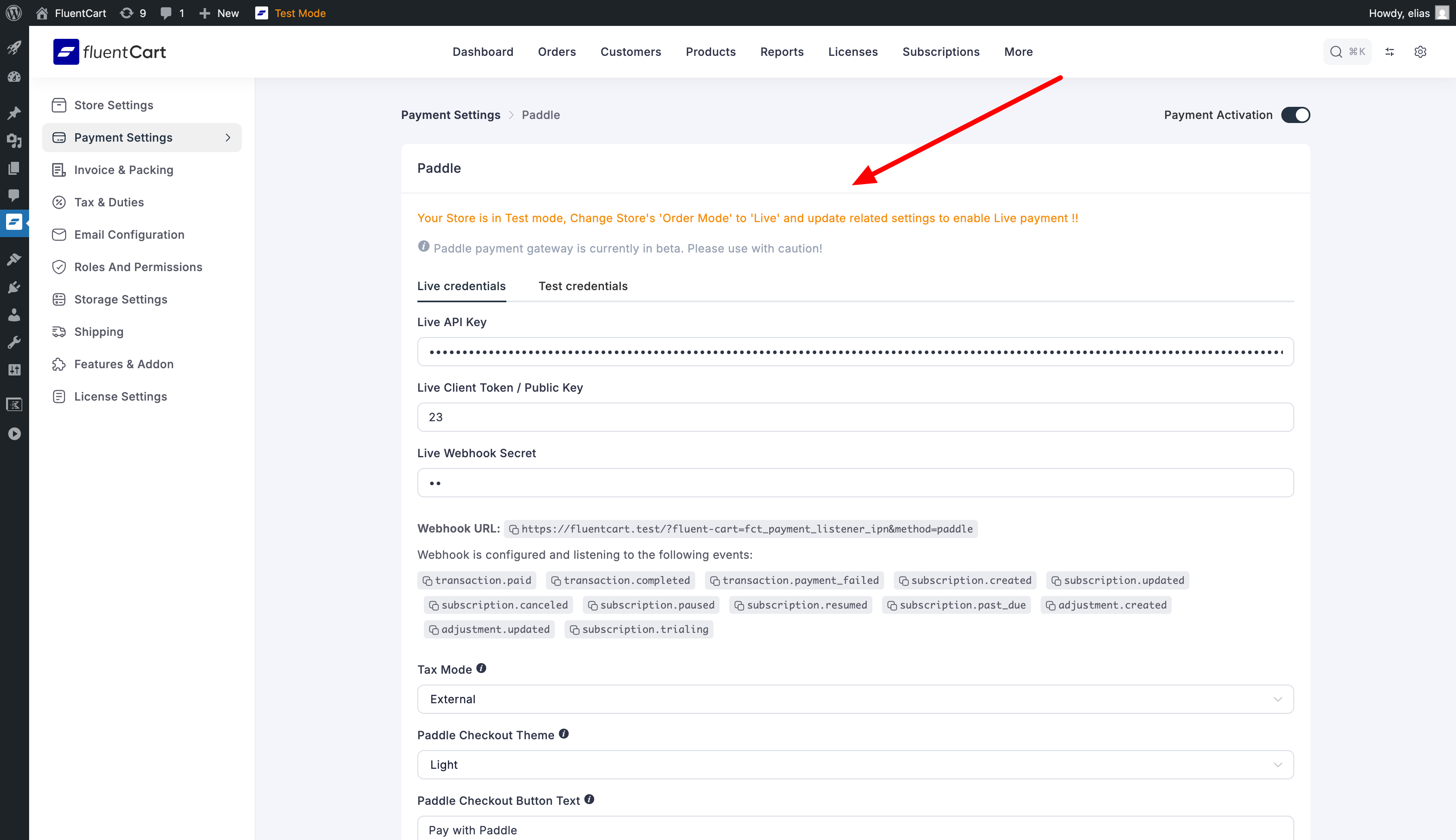Open the Tax Mode dropdown
The width and height of the screenshot is (1456, 840).
point(855,699)
